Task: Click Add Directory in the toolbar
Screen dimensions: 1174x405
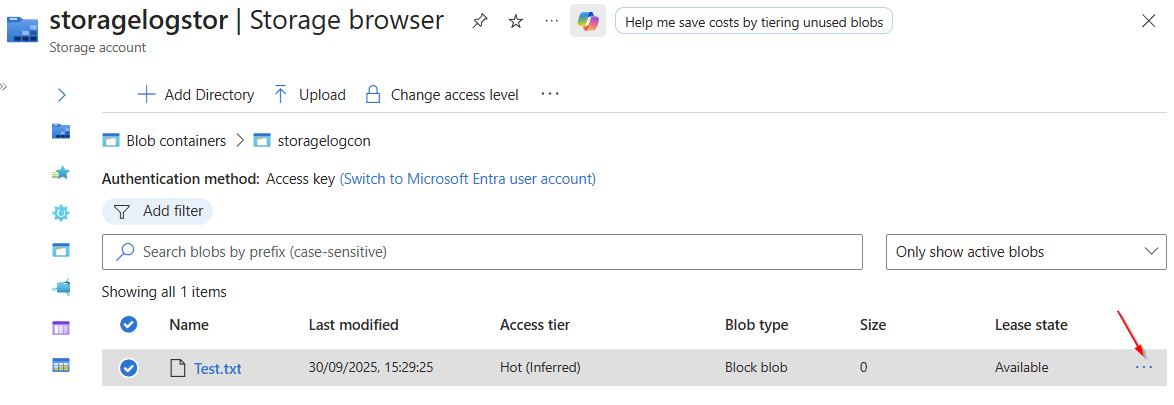Action: pyautogui.click(x=196, y=95)
